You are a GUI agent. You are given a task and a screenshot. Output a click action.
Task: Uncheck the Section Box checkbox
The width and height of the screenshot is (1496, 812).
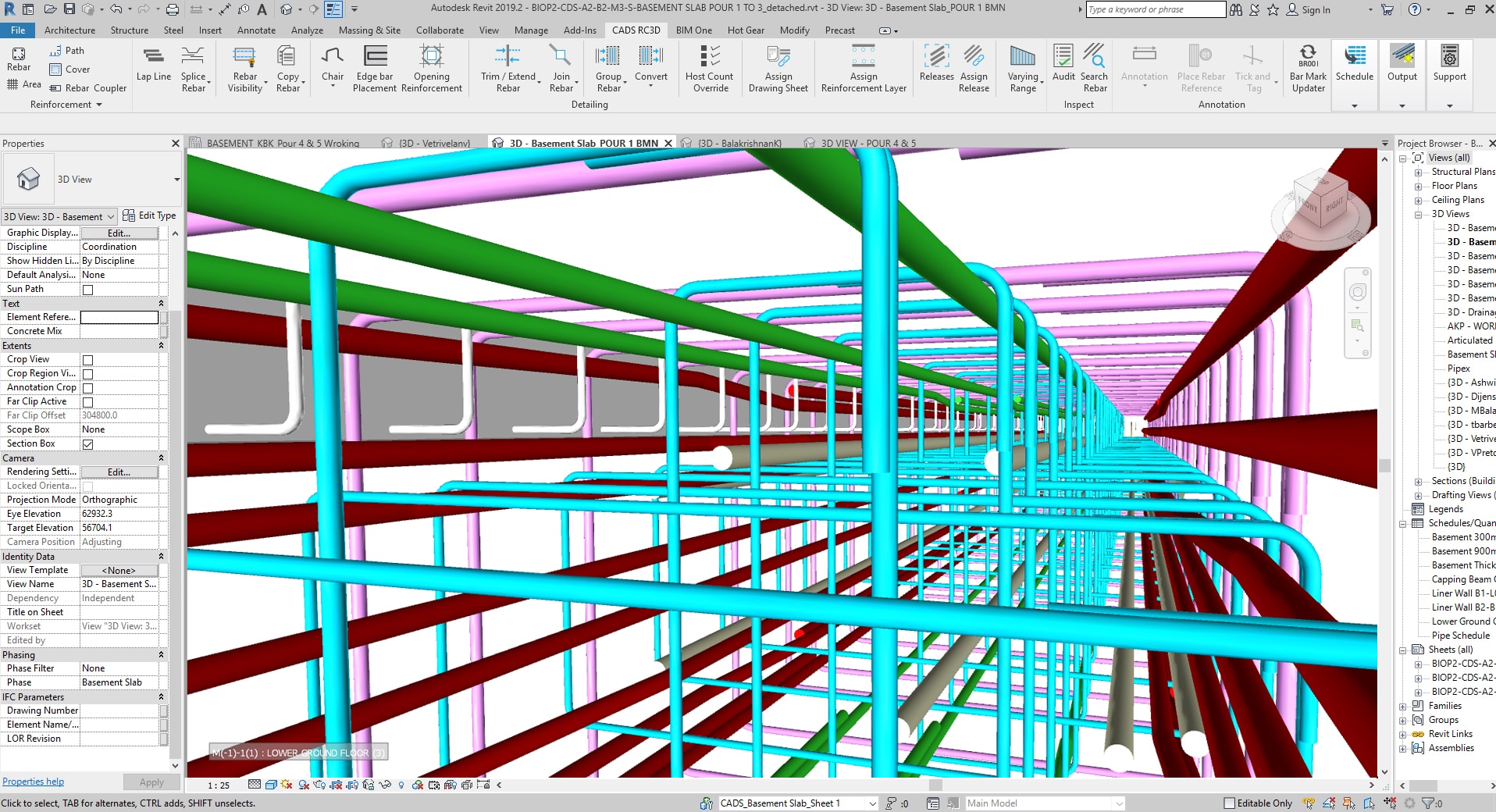(87, 444)
